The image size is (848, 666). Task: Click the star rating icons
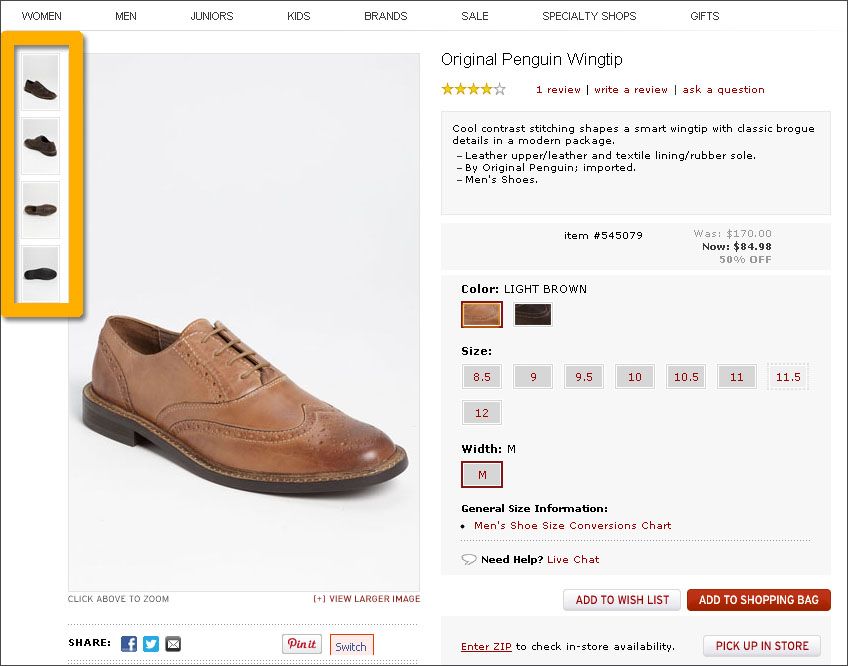pos(474,89)
